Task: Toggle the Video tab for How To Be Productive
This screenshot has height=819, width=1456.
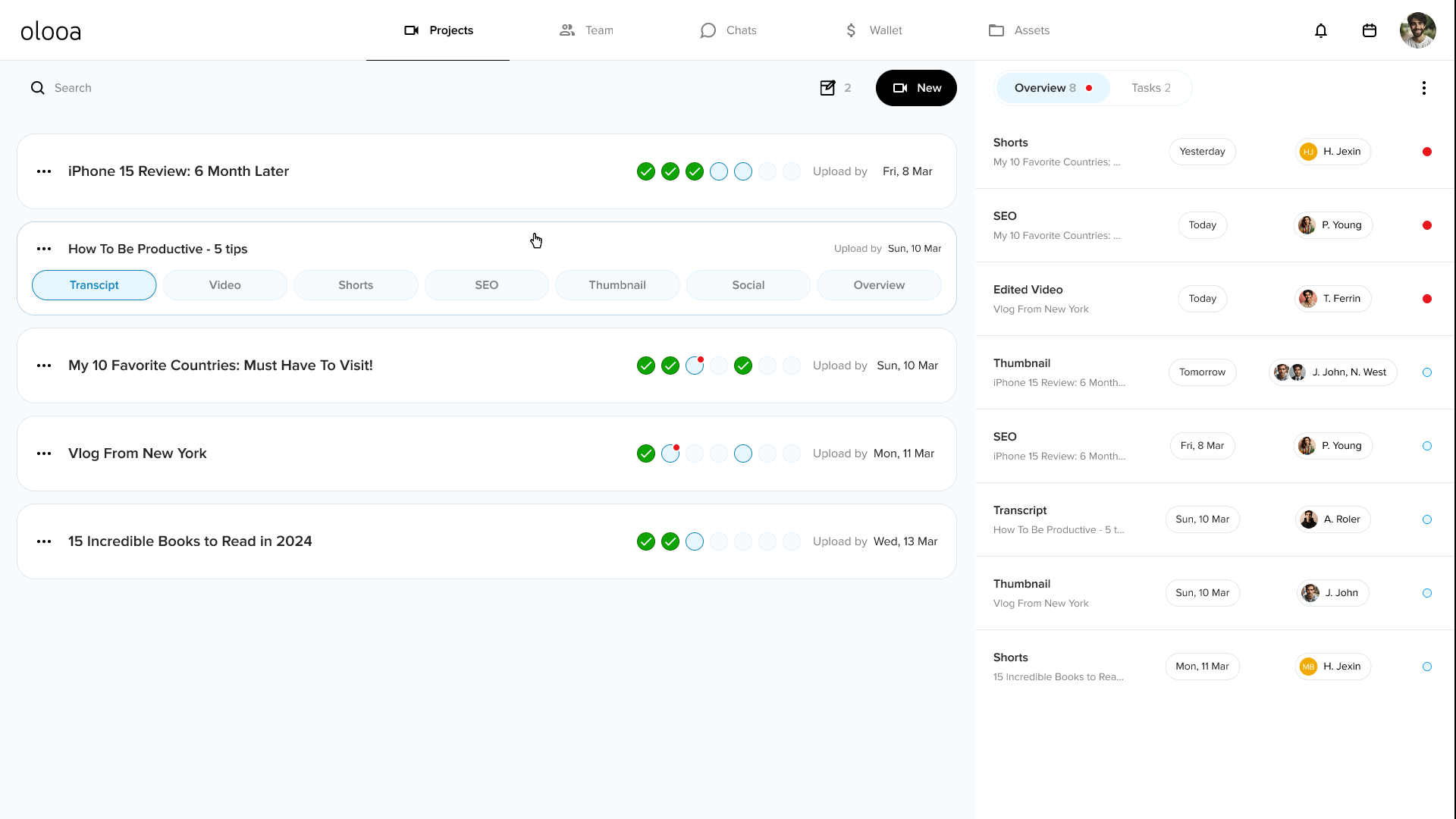Action: 225,285
